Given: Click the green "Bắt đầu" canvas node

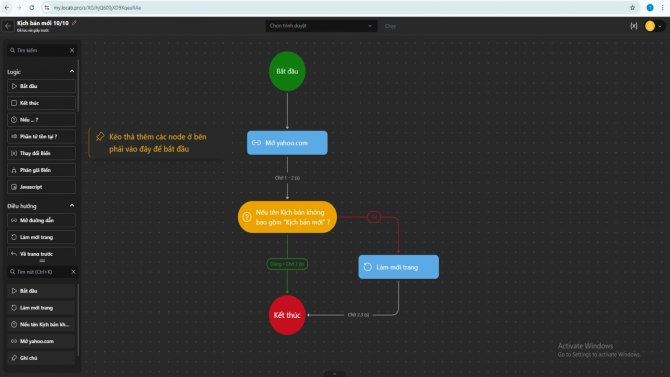Looking at the screenshot, I should click(x=287, y=71).
